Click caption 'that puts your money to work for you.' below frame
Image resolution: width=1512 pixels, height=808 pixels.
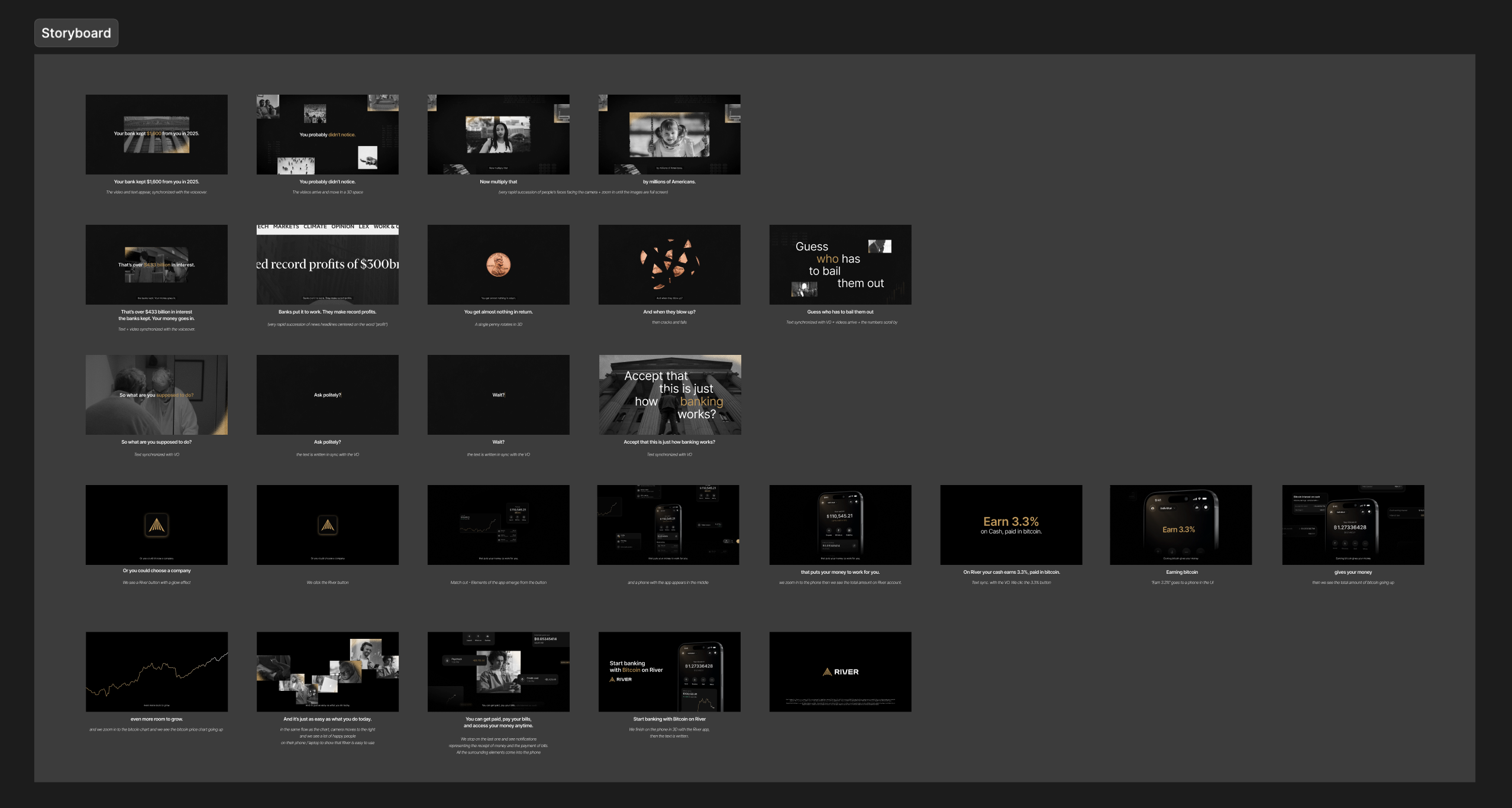(x=841, y=573)
